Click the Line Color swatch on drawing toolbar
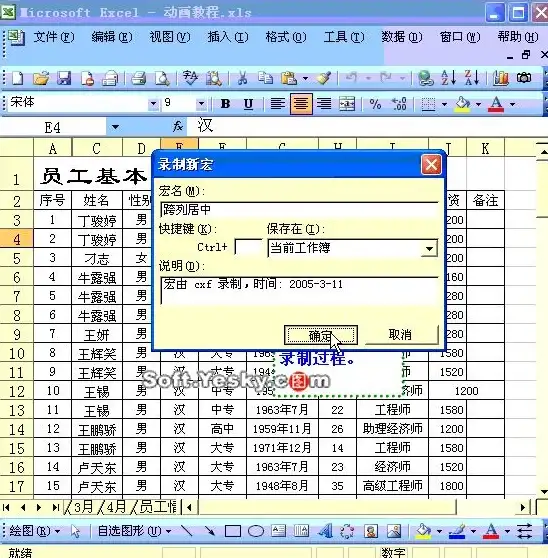The width and height of the screenshot is (548, 558). click(457, 531)
